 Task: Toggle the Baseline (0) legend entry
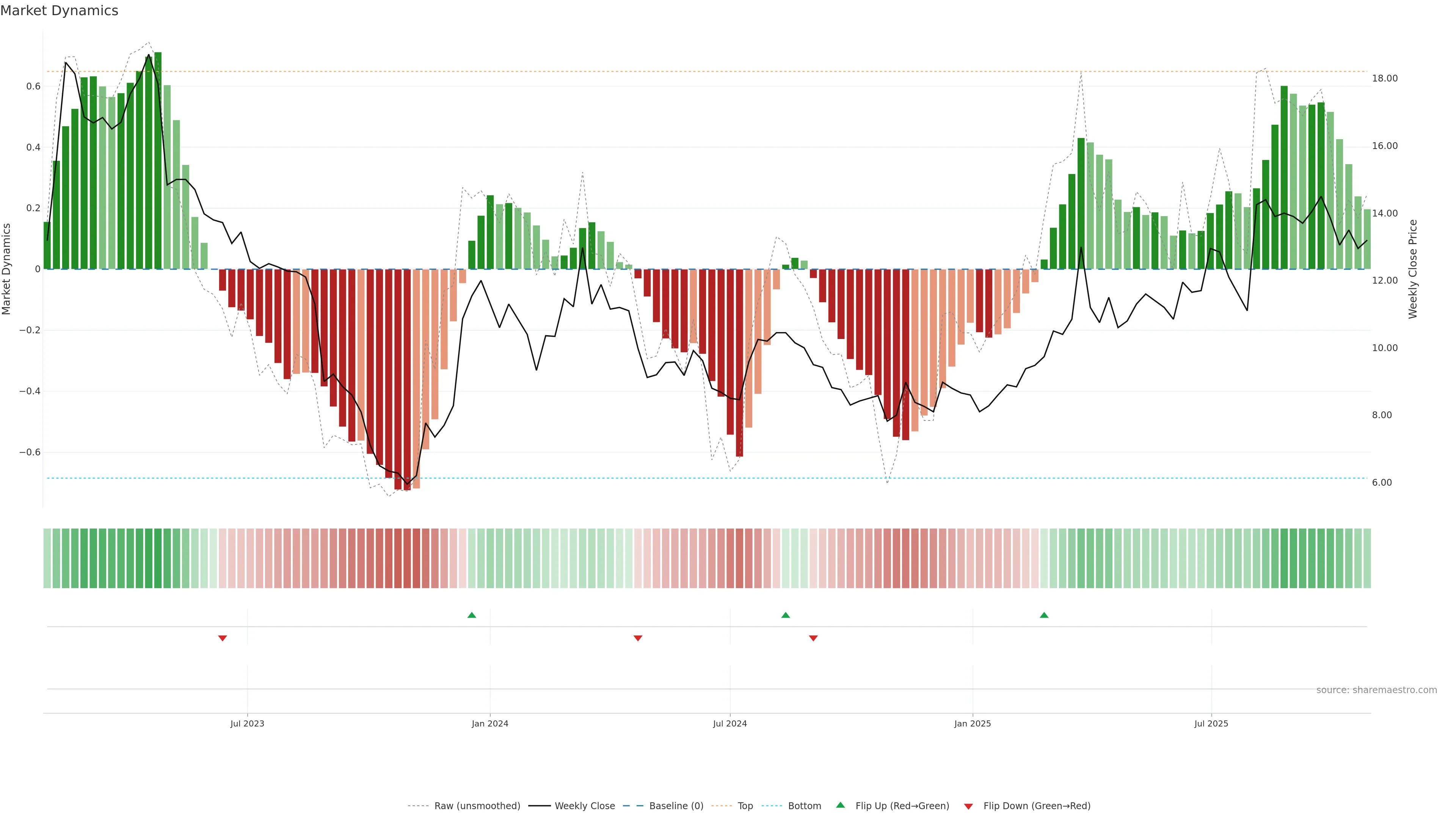point(676,806)
